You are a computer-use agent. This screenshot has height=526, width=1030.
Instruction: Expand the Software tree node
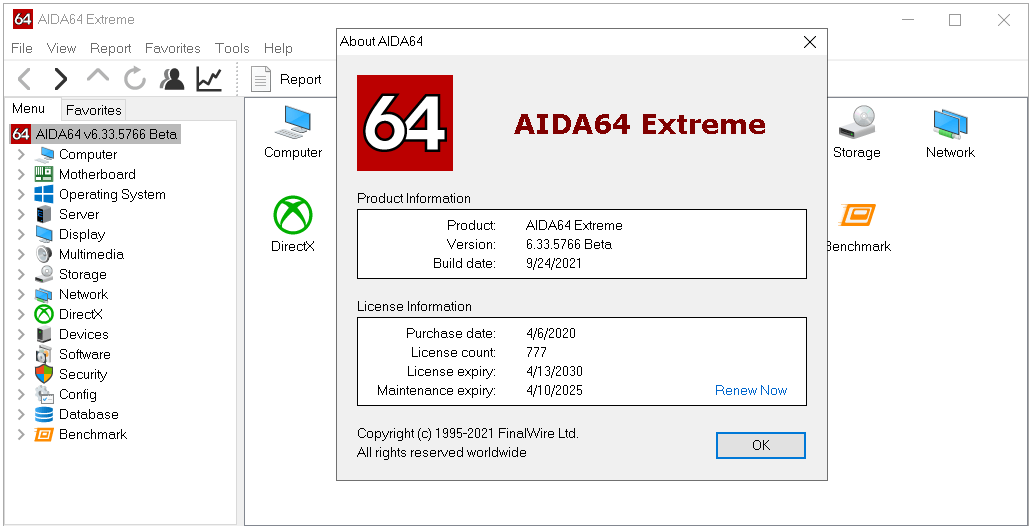click(x=21, y=355)
